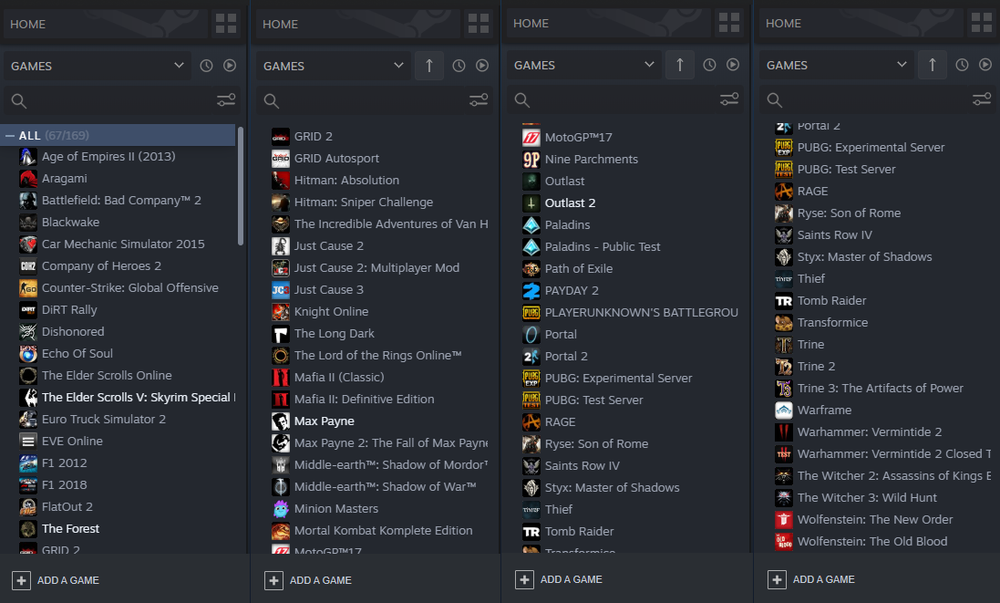
Task: Select the Long Dark game icon
Action: [281, 334]
